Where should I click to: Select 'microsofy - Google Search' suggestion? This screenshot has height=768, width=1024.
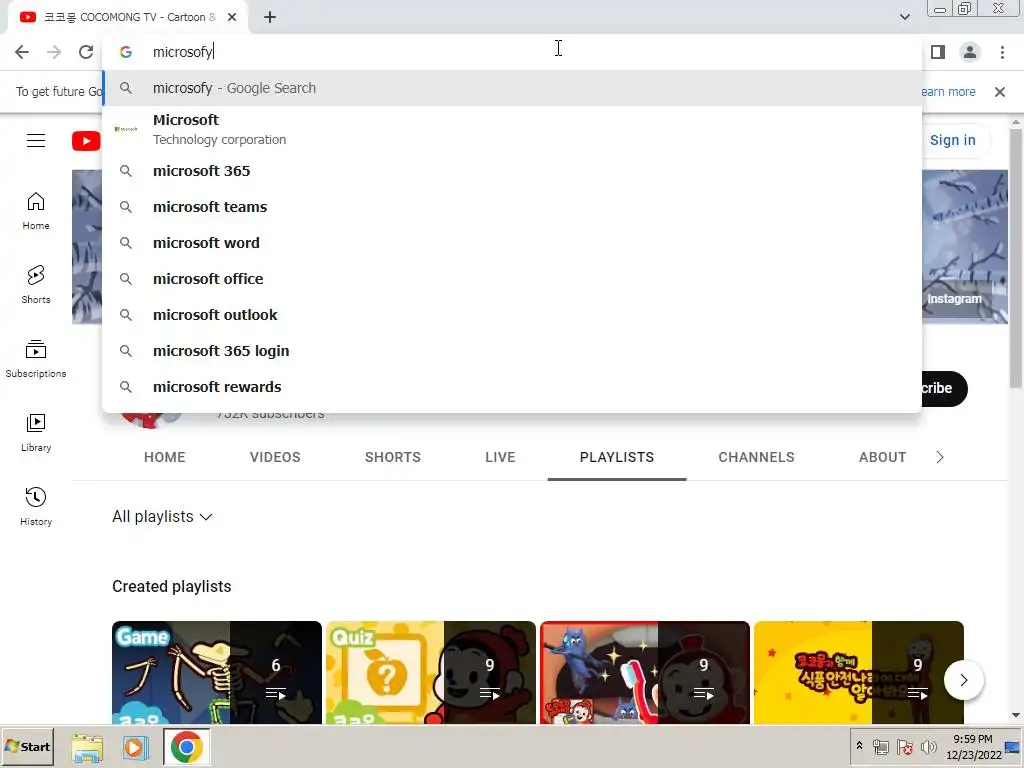(x=512, y=88)
